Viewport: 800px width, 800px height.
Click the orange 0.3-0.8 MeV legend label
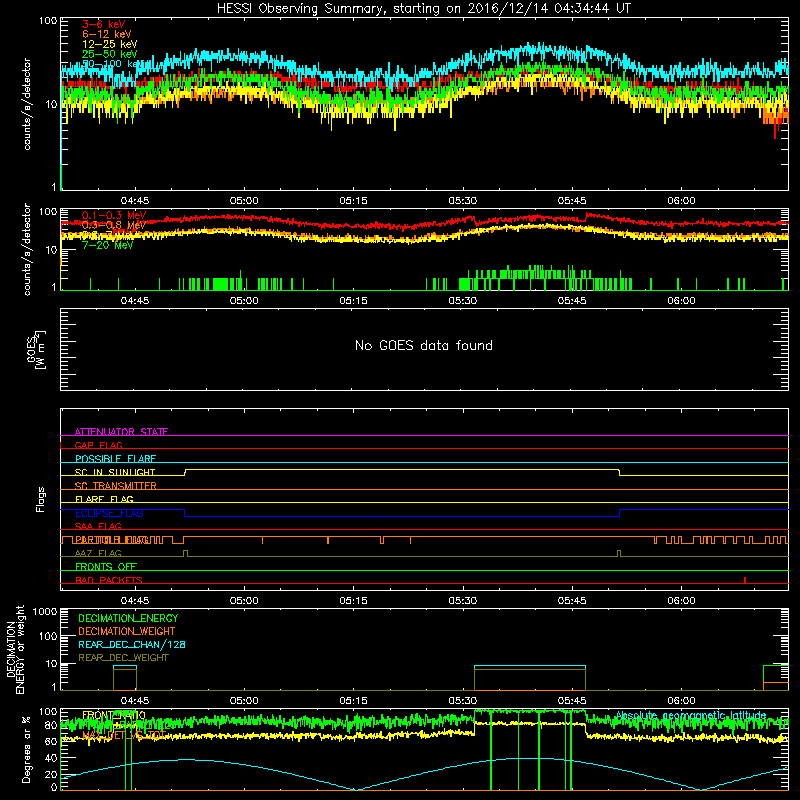point(114,225)
